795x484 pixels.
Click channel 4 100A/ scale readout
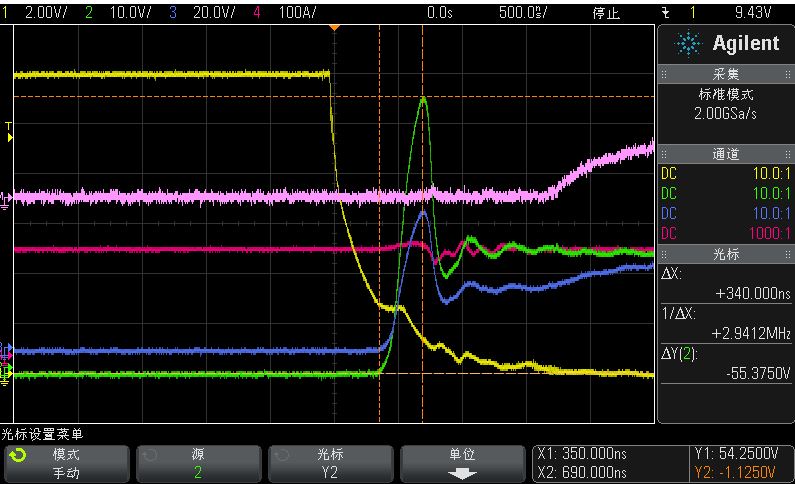(297, 12)
